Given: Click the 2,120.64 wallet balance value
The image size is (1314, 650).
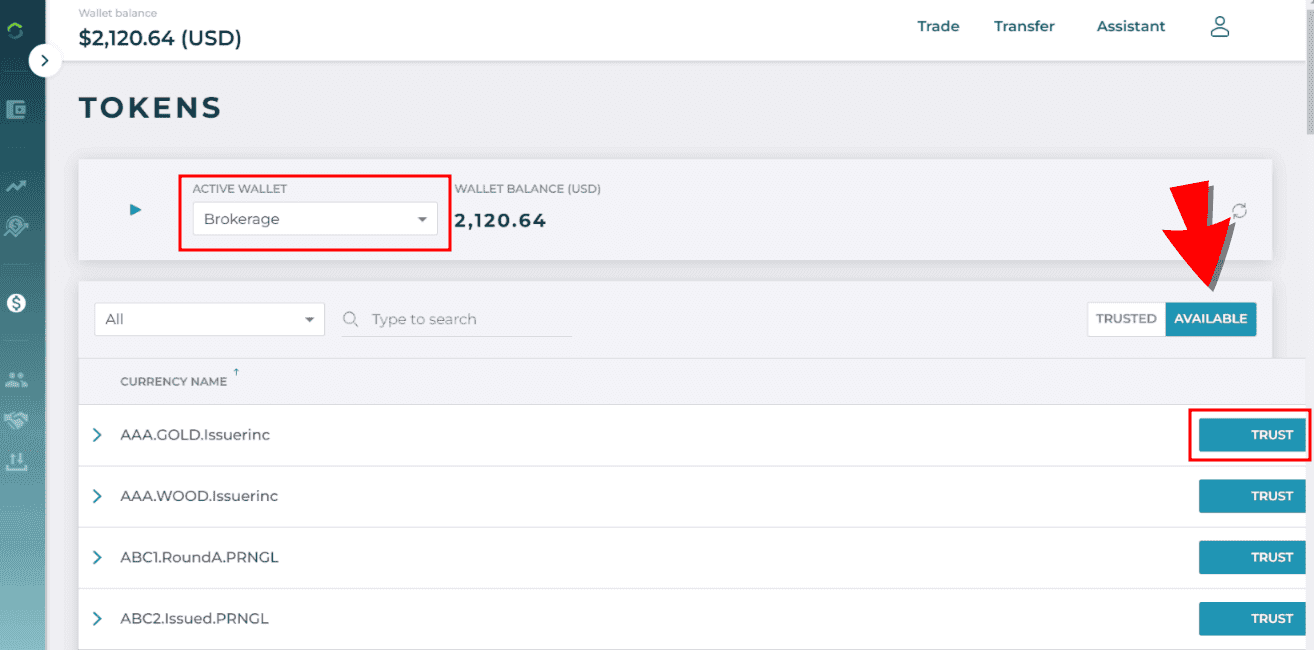Looking at the screenshot, I should (500, 220).
